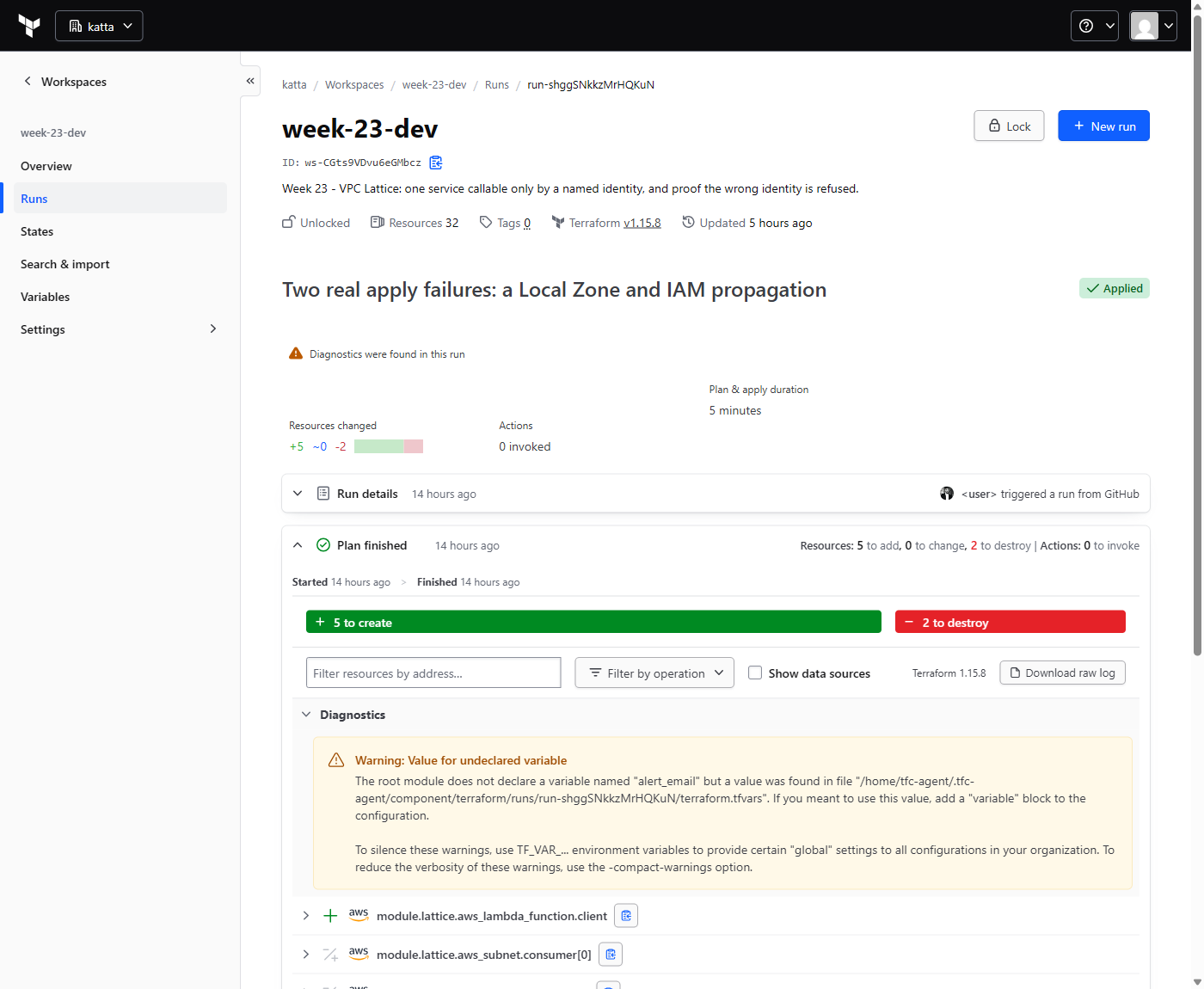
Task: Open the Filter by operation dropdown
Action: click(x=654, y=673)
